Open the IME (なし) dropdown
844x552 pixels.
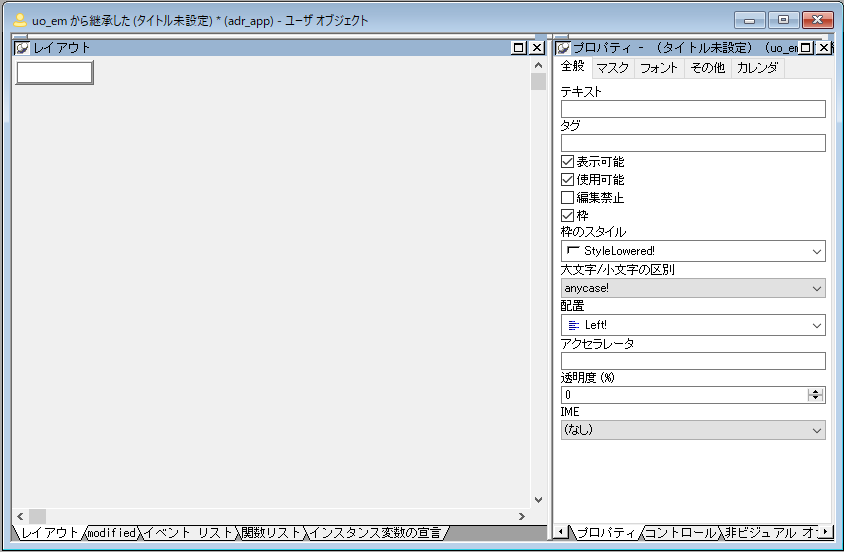point(693,430)
